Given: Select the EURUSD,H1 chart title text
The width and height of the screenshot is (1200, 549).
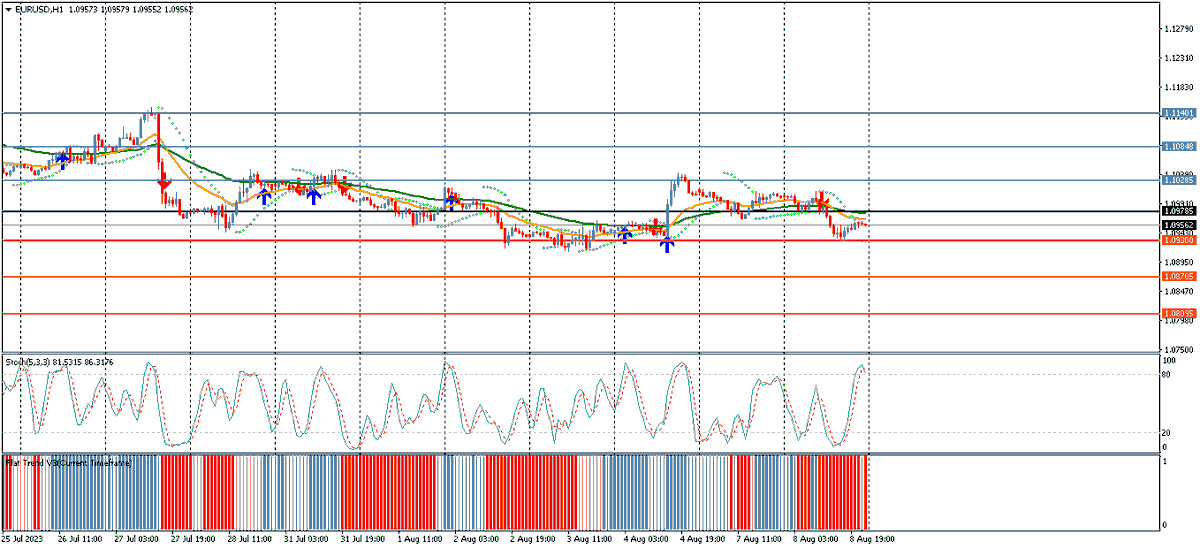Looking at the screenshot, I should pos(39,8).
